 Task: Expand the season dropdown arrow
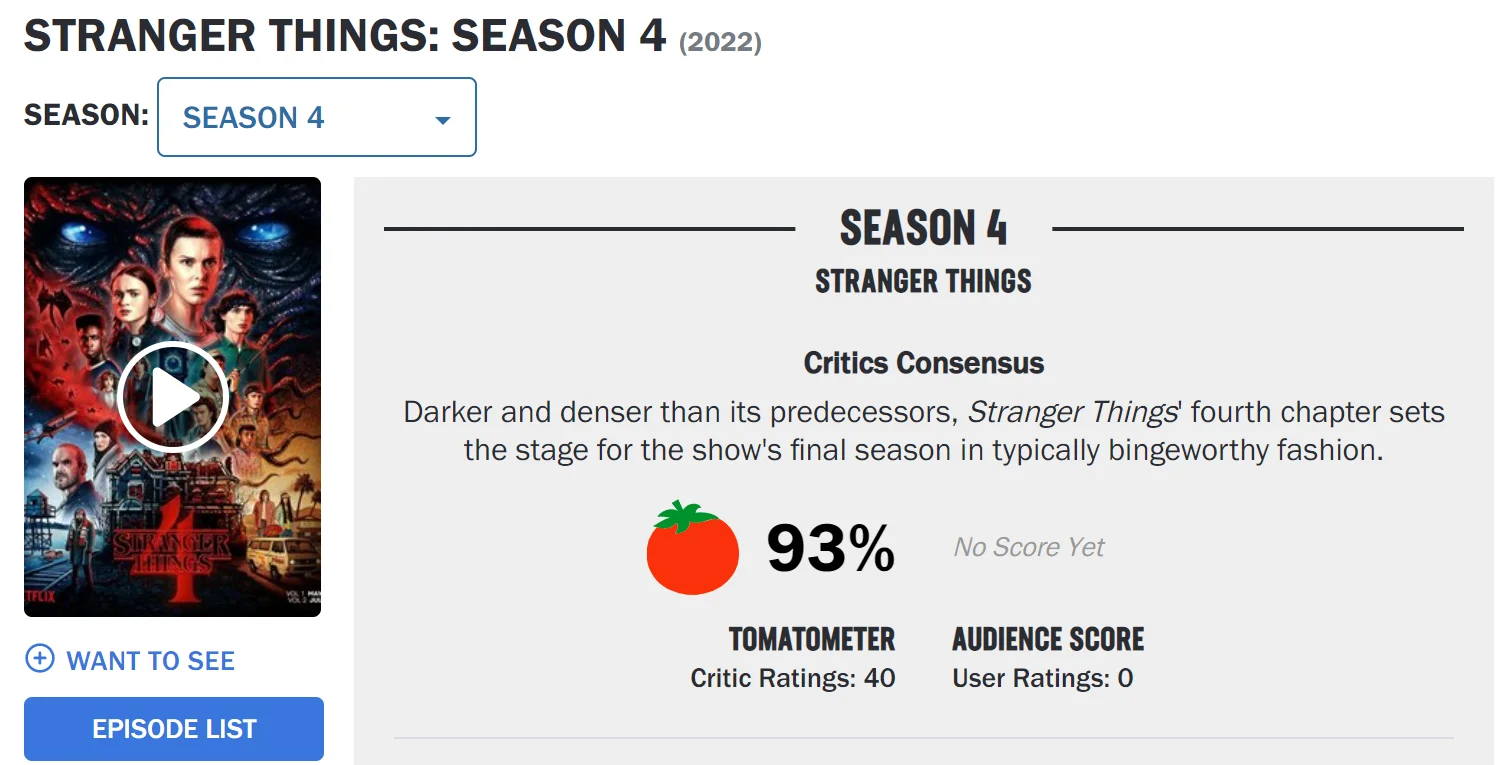442,120
